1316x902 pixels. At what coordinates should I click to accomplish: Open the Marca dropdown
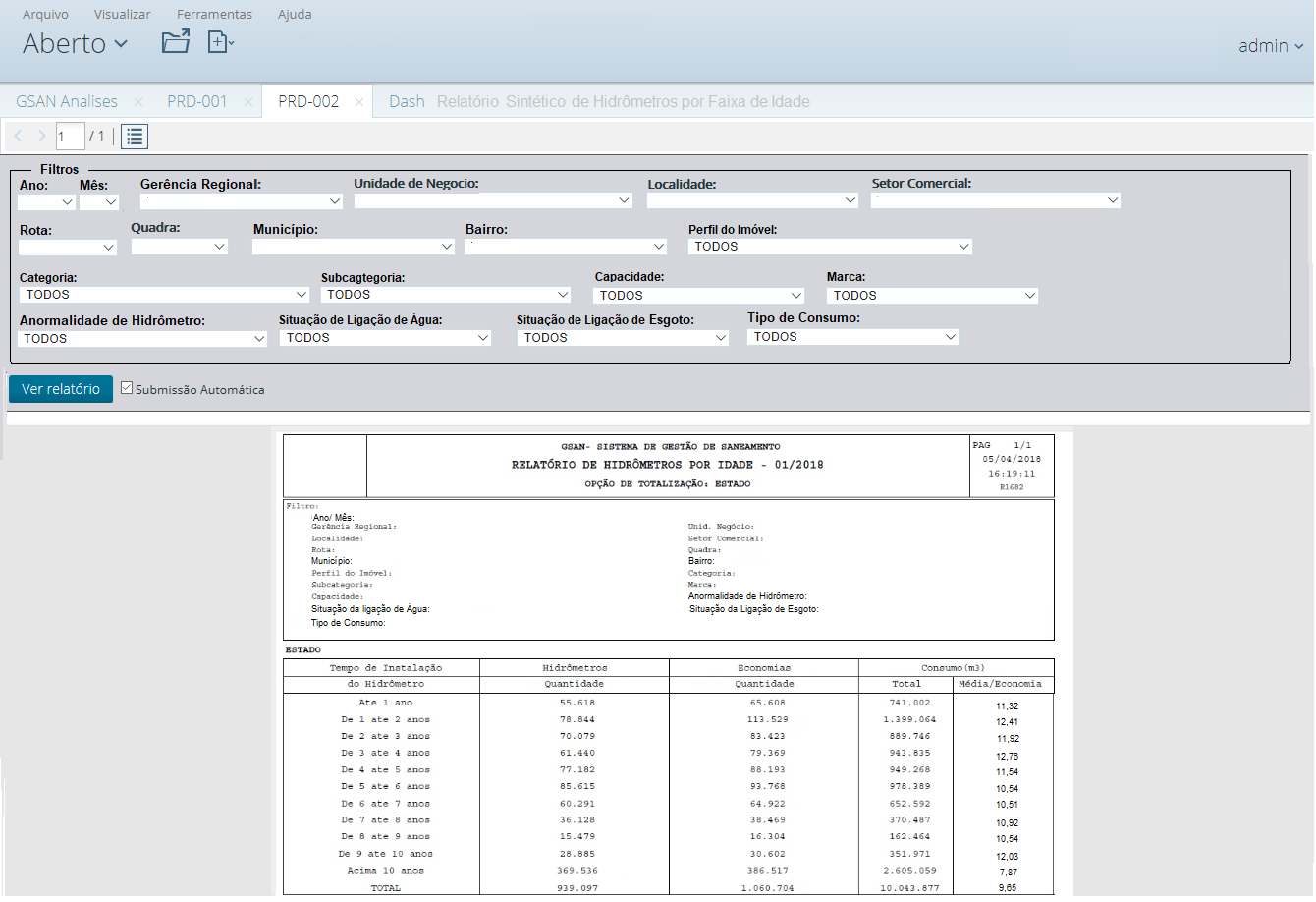(932, 294)
